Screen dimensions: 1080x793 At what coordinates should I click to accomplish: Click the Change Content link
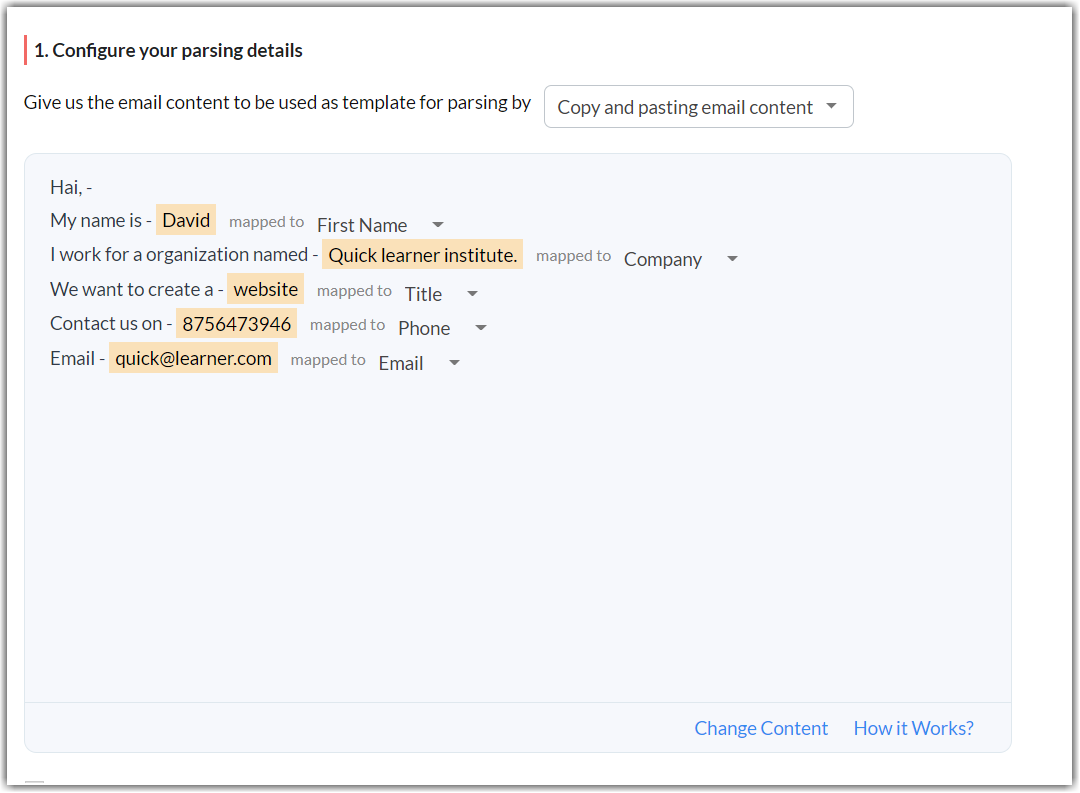(761, 728)
